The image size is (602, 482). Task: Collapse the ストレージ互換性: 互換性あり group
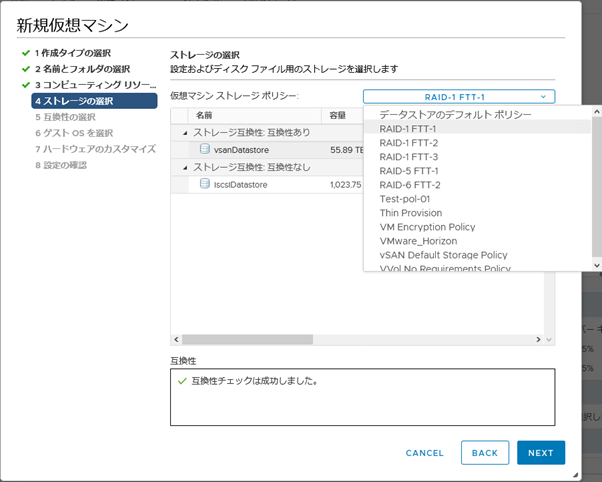click(x=184, y=132)
